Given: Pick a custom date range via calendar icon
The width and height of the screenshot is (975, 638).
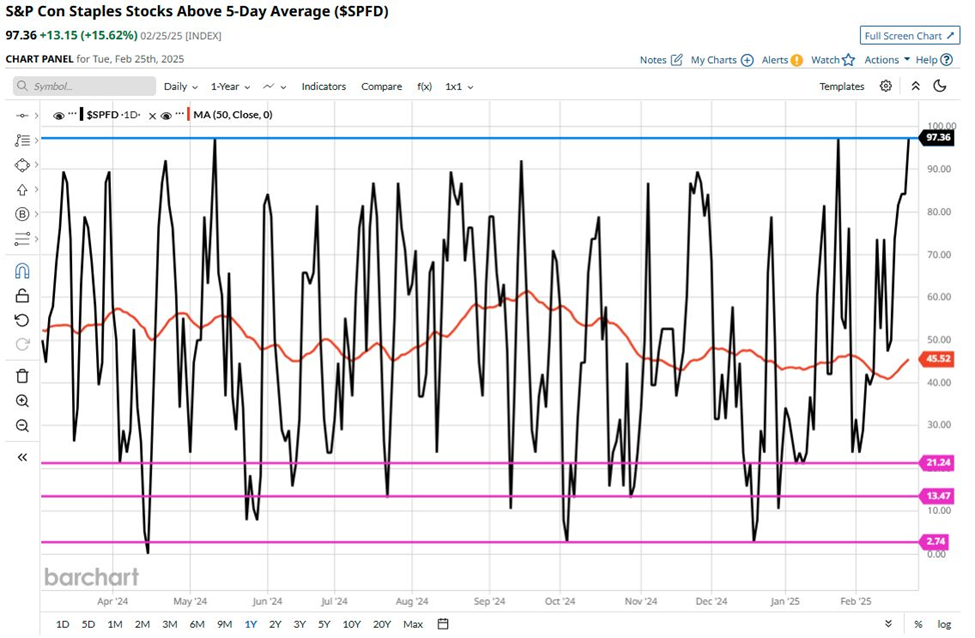Looking at the screenshot, I should pyautogui.click(x=443, y=624).
